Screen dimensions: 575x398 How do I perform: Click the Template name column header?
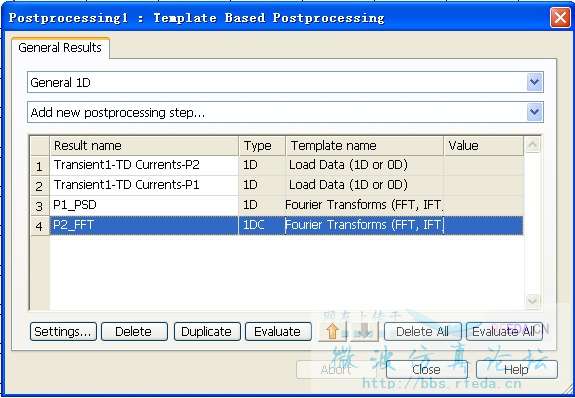click(365, 146)
